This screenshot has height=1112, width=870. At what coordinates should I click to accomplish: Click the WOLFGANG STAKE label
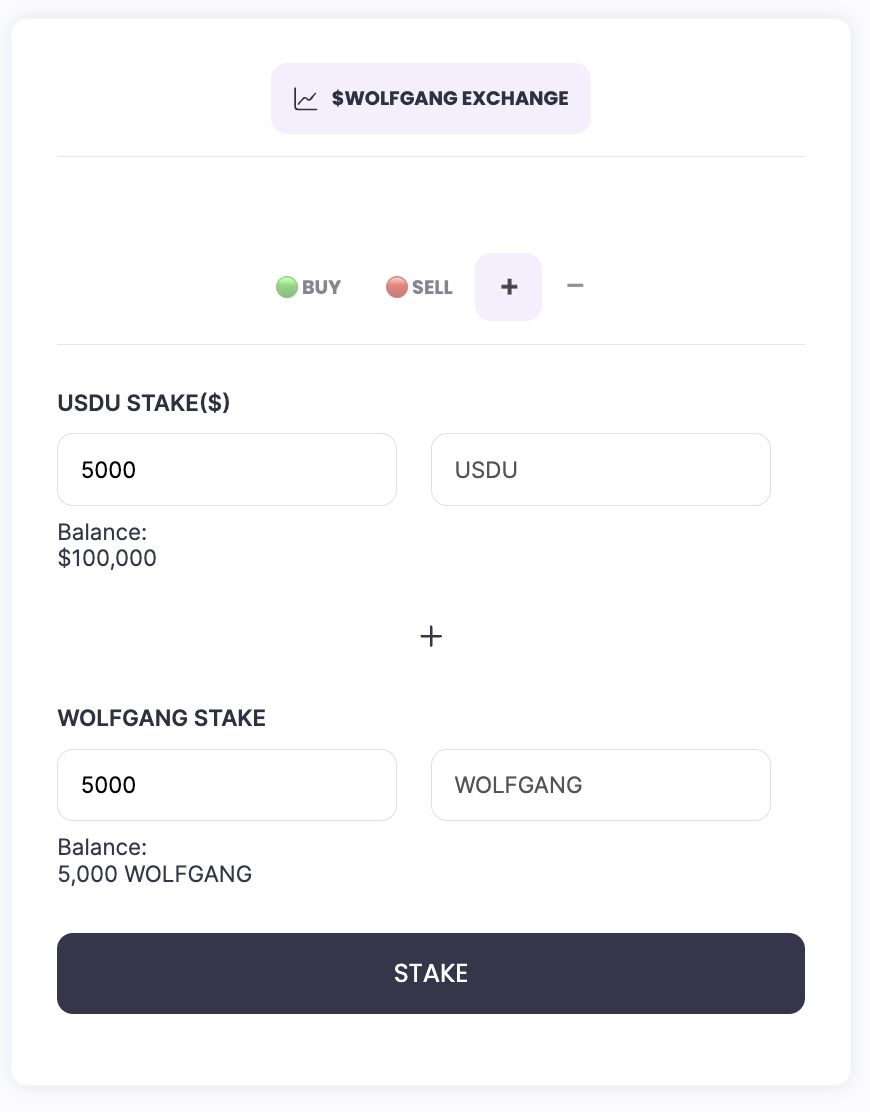(x=162, y=718)
